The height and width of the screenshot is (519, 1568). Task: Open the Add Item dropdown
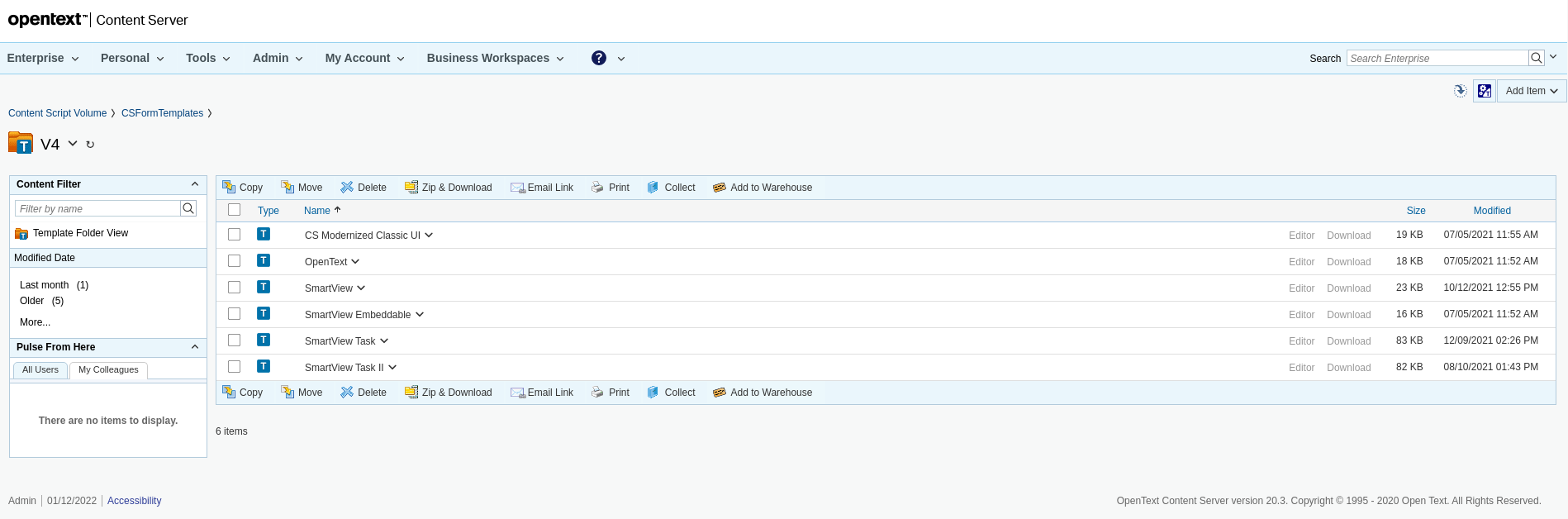pos(1531,91)
